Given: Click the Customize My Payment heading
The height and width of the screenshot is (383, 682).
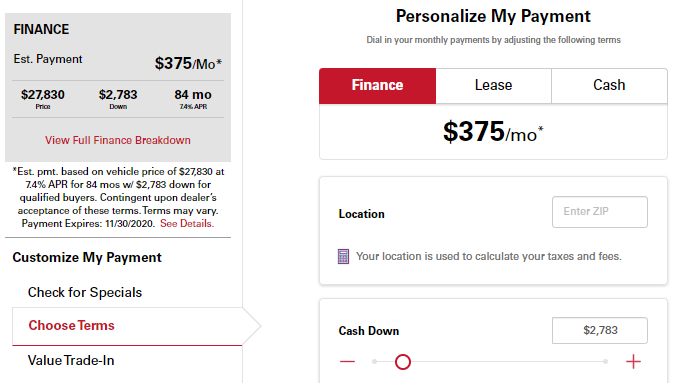Looking at the screenshot, I should pyautogui.click(x=87, y=257).
